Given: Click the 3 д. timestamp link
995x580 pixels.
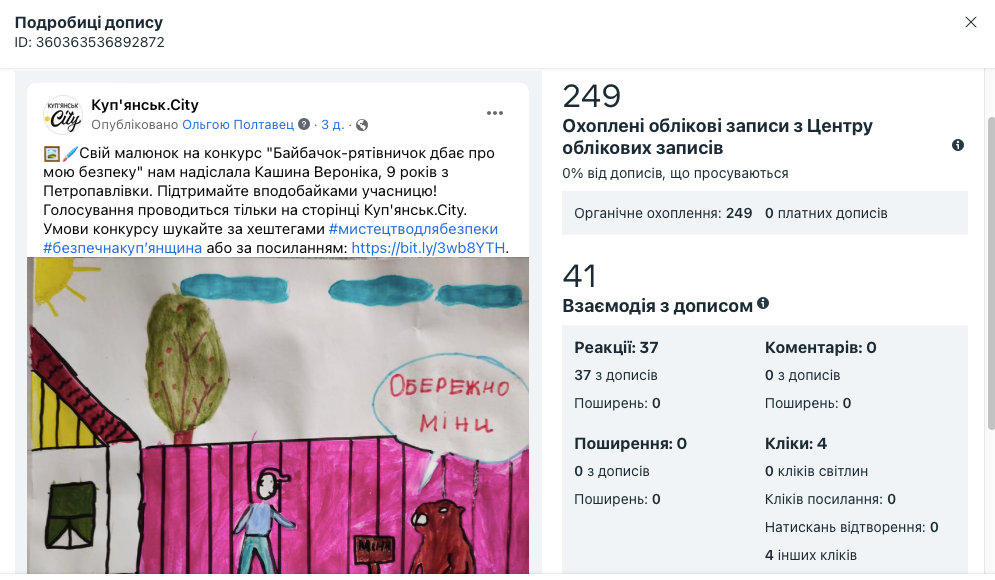Looking at the screenshot, I should click(333, 124).
